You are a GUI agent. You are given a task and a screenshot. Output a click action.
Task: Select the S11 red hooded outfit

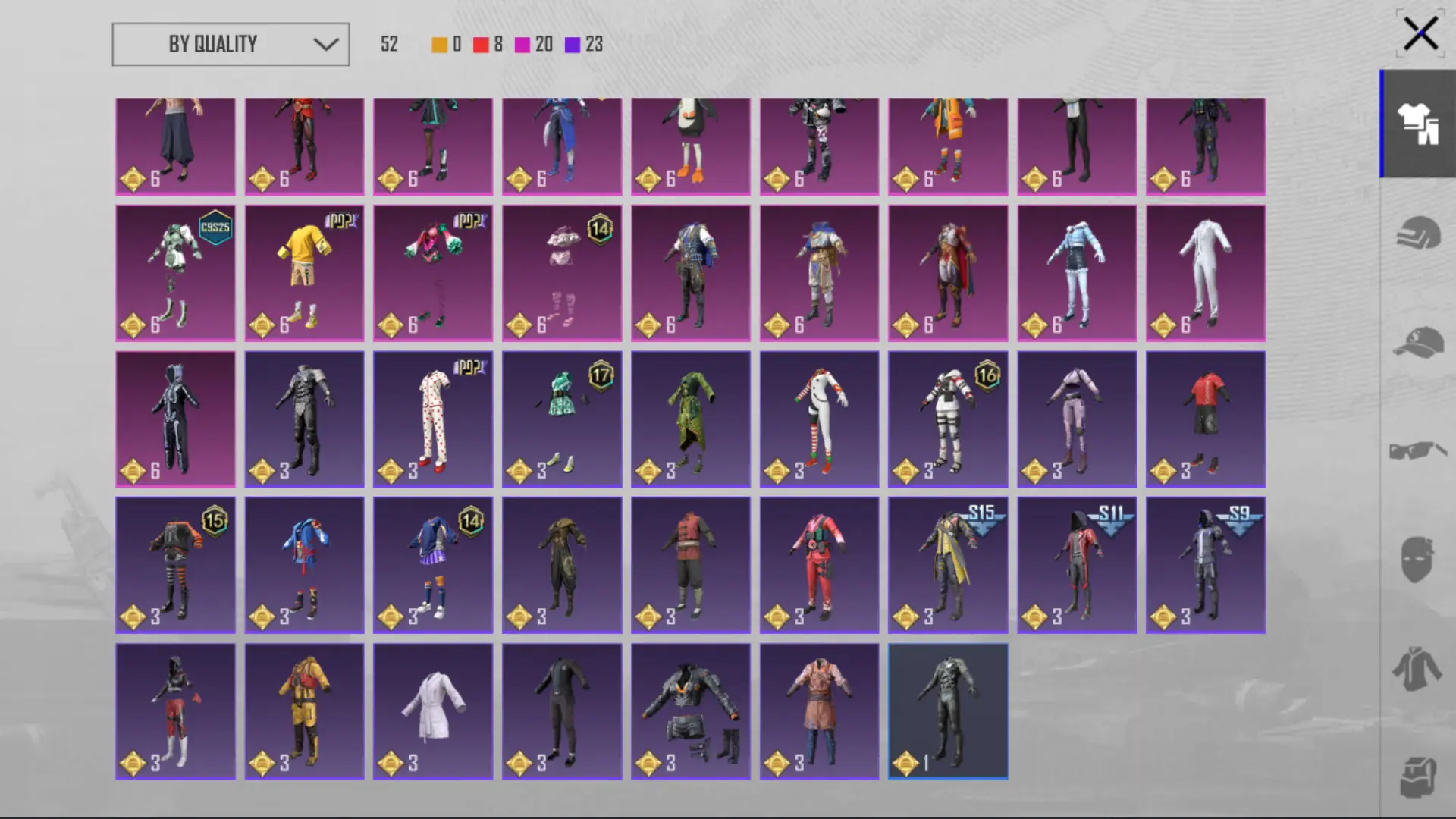[1077, 565]
